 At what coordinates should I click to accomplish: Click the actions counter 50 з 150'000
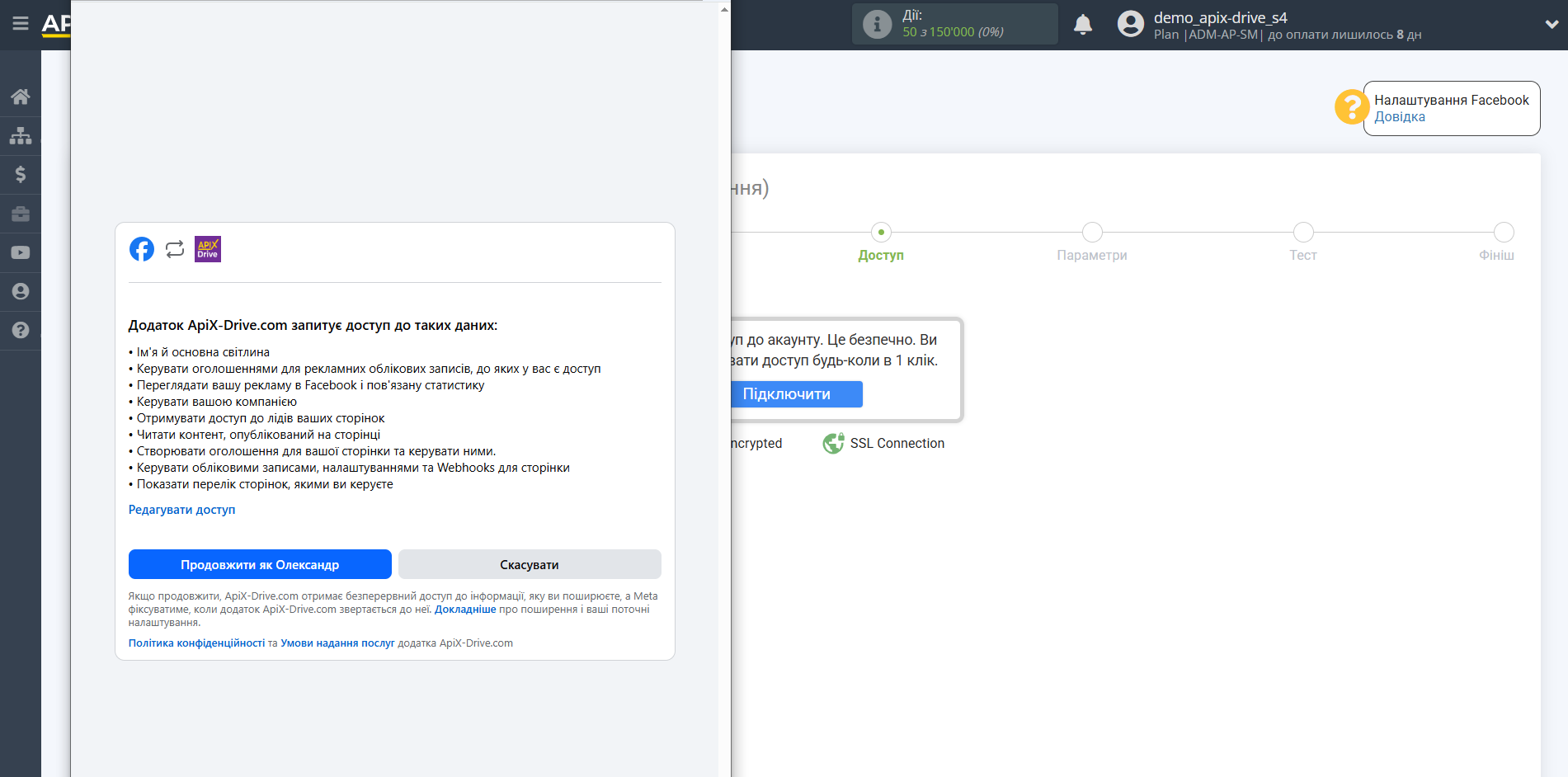[x=953, y=32]
